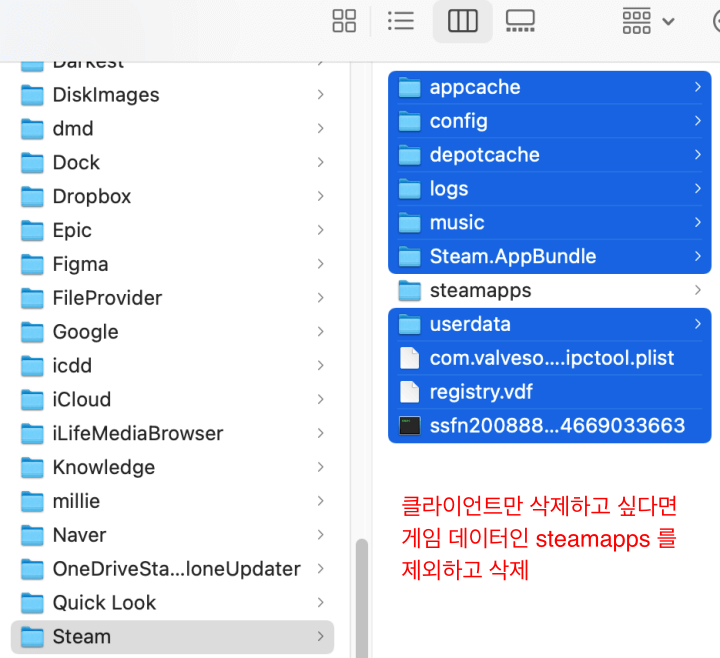Viewport: 720px width, 658px height.
Task: Select the Naver folder name
Action: coord(79,535)
